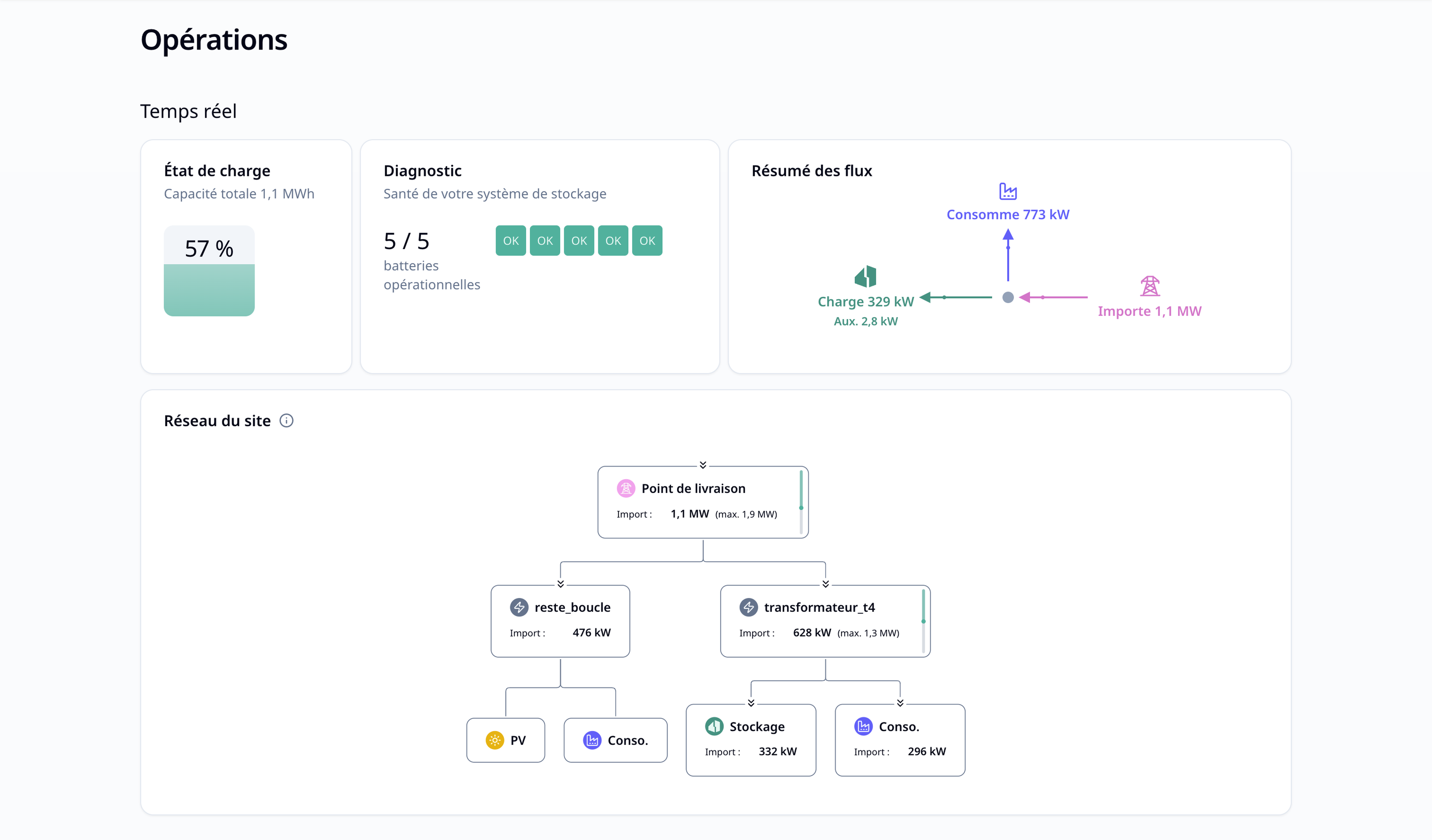Image resolution: width=1432 pixels, height=840 pixels.
Task: Click the 476 kW import value
Action: click(x=591, y=633)
